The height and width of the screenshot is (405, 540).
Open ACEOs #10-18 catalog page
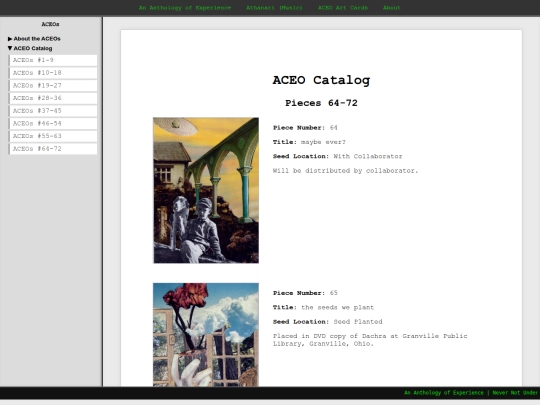(53, 73)
